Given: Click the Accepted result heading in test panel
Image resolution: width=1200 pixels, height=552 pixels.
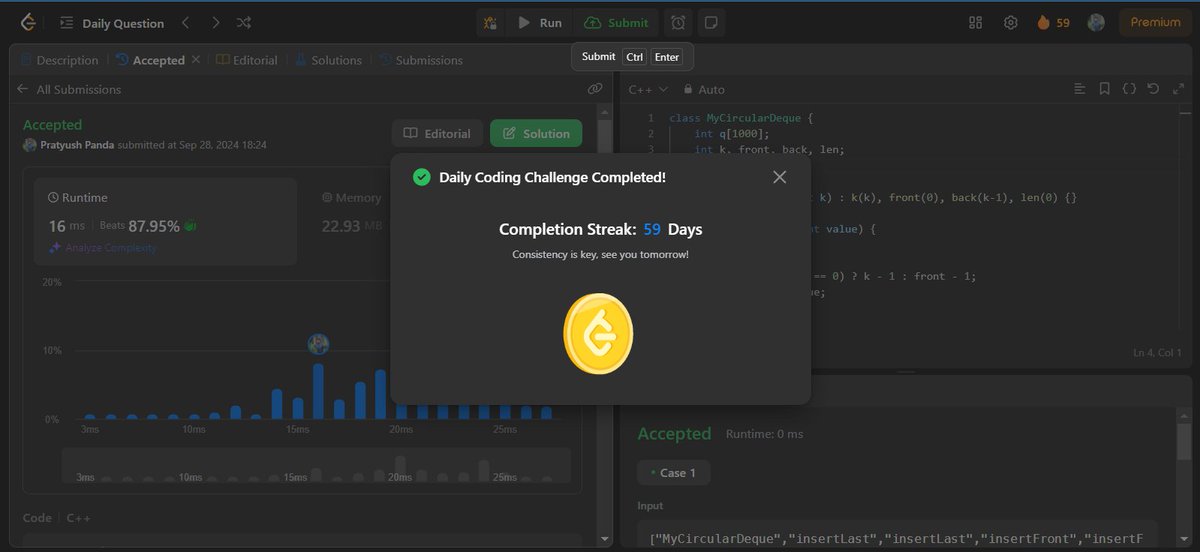Looking at the screenshot, I should pyautogui.click(x=674, y=434).
